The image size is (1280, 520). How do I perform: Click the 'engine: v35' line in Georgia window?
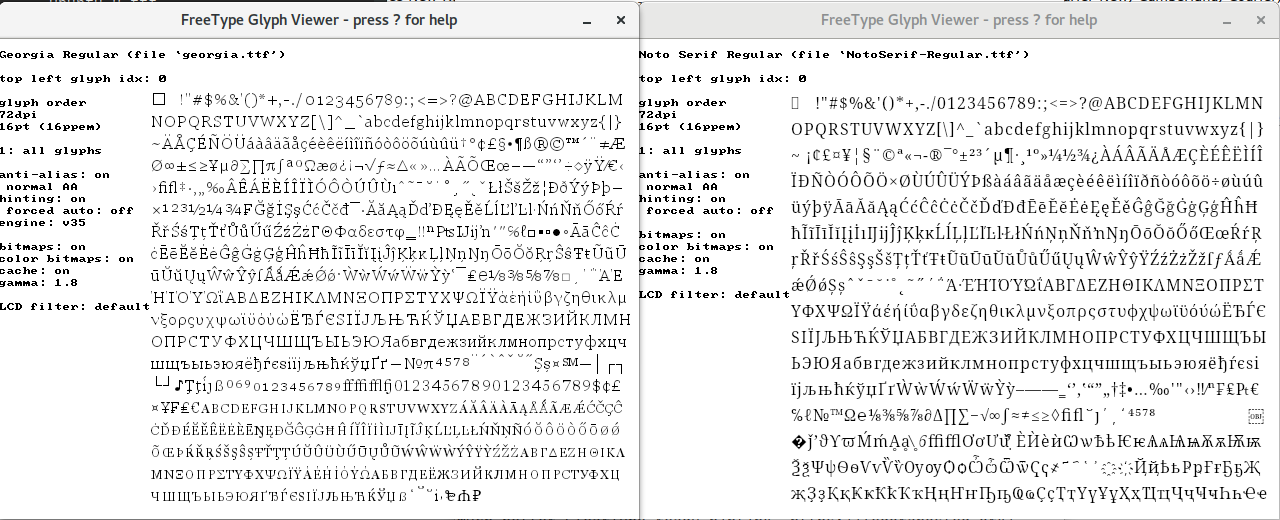pyautogui.click(x=43, y=222)
